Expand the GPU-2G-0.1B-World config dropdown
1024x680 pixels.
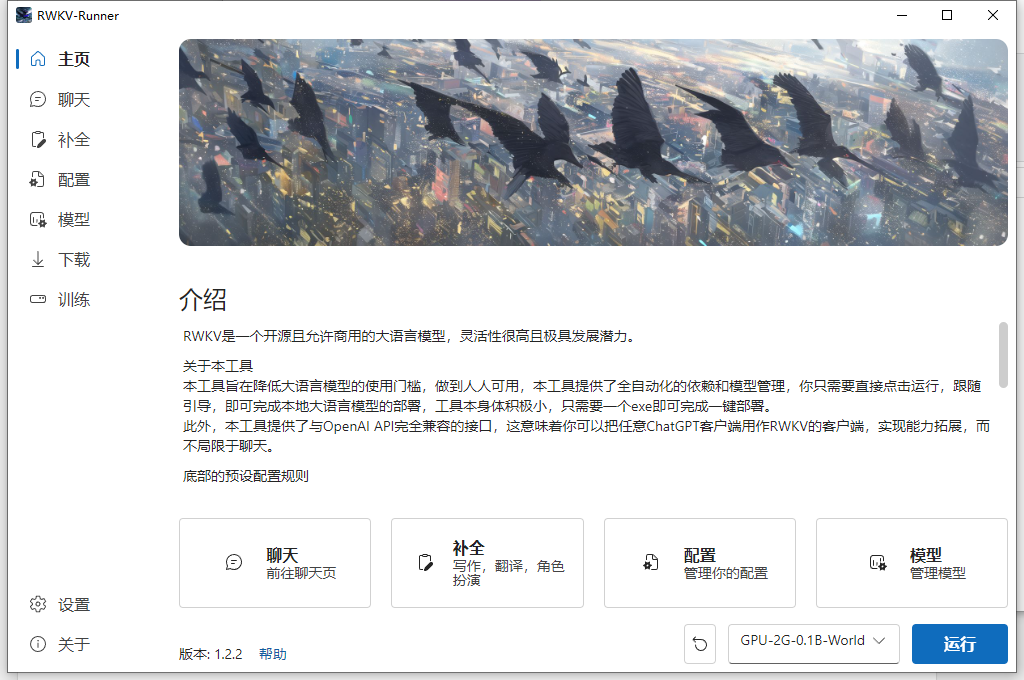[x=814, y=643]
